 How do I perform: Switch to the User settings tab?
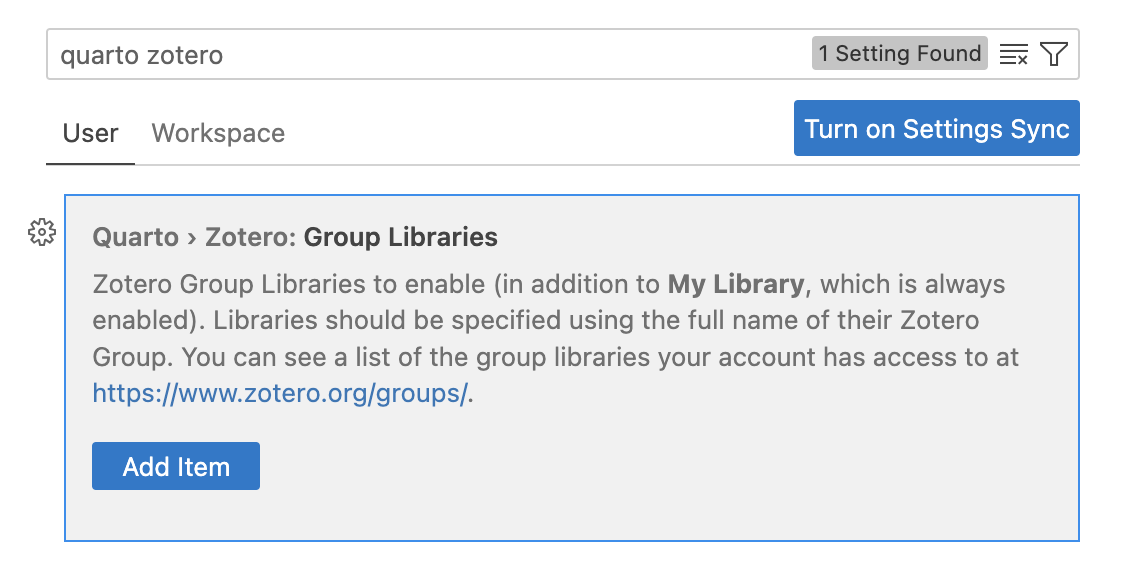click(x=90, y=134)
